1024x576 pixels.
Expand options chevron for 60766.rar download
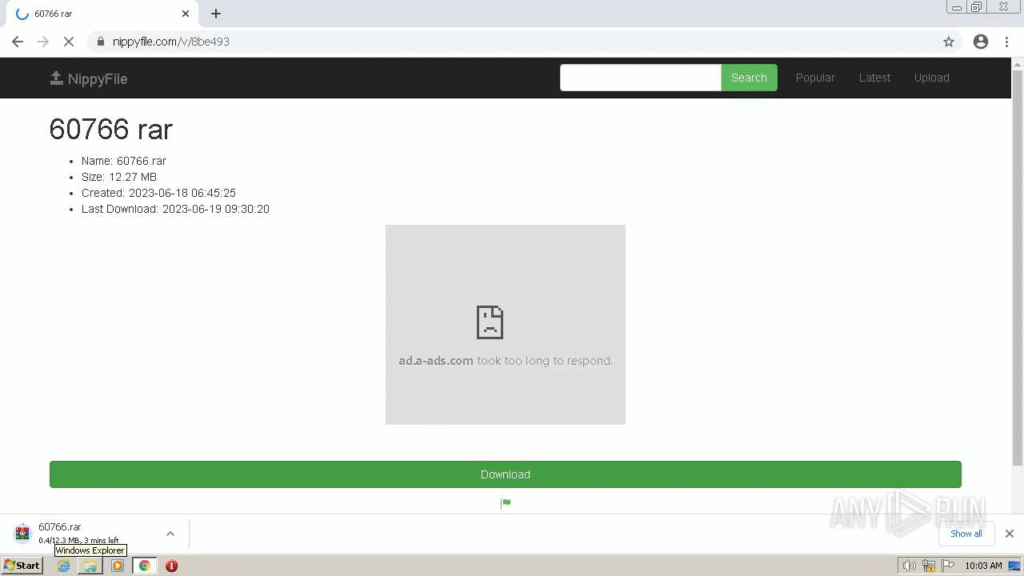170,534
